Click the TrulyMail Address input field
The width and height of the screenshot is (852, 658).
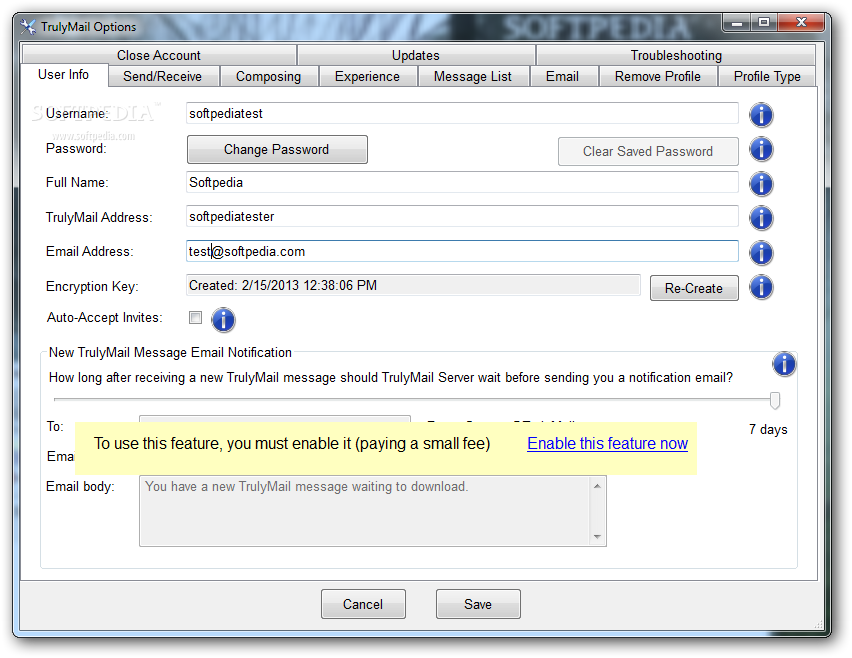462,216
